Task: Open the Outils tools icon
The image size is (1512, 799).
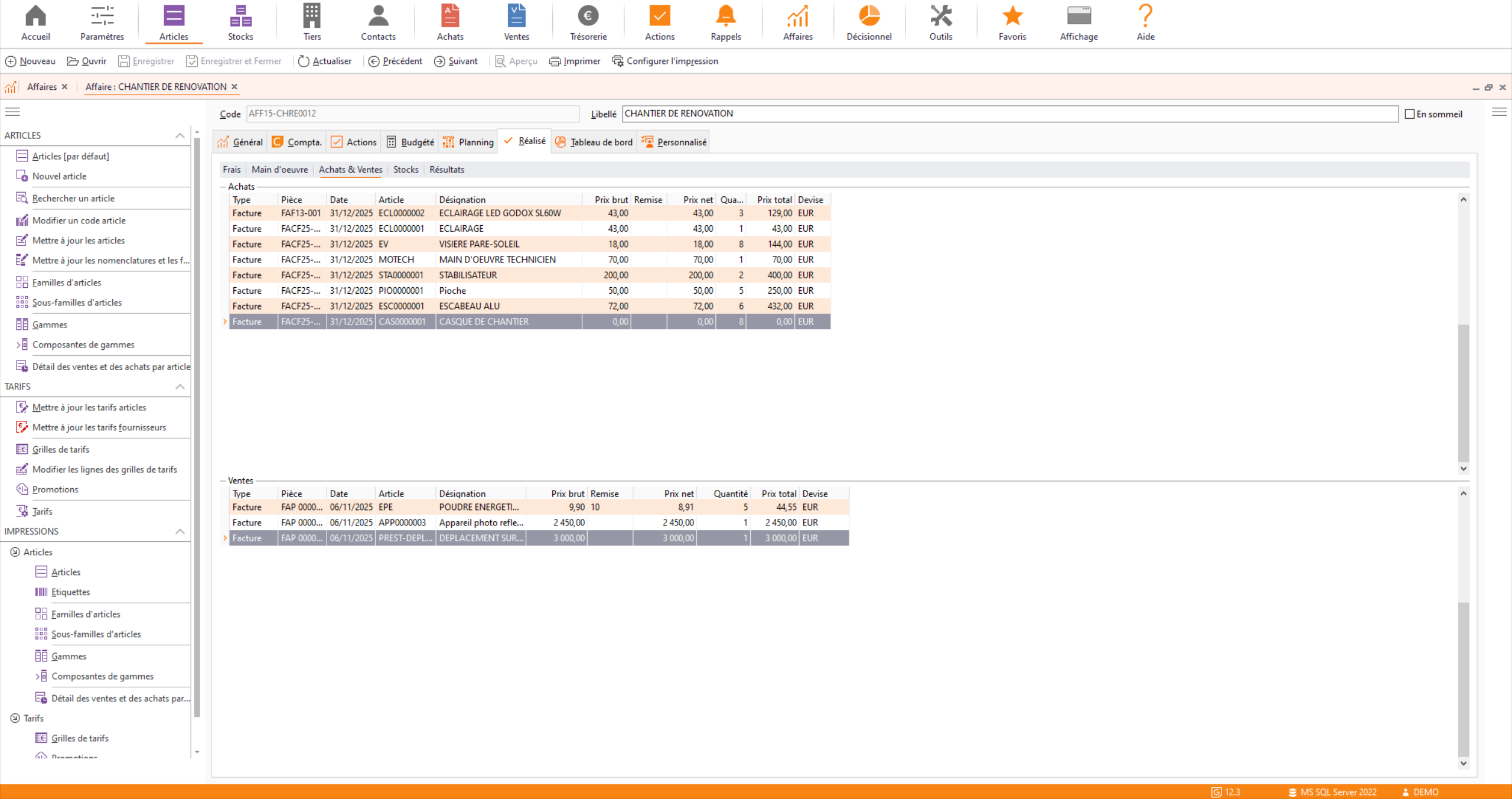Action: tap(940, 17)
